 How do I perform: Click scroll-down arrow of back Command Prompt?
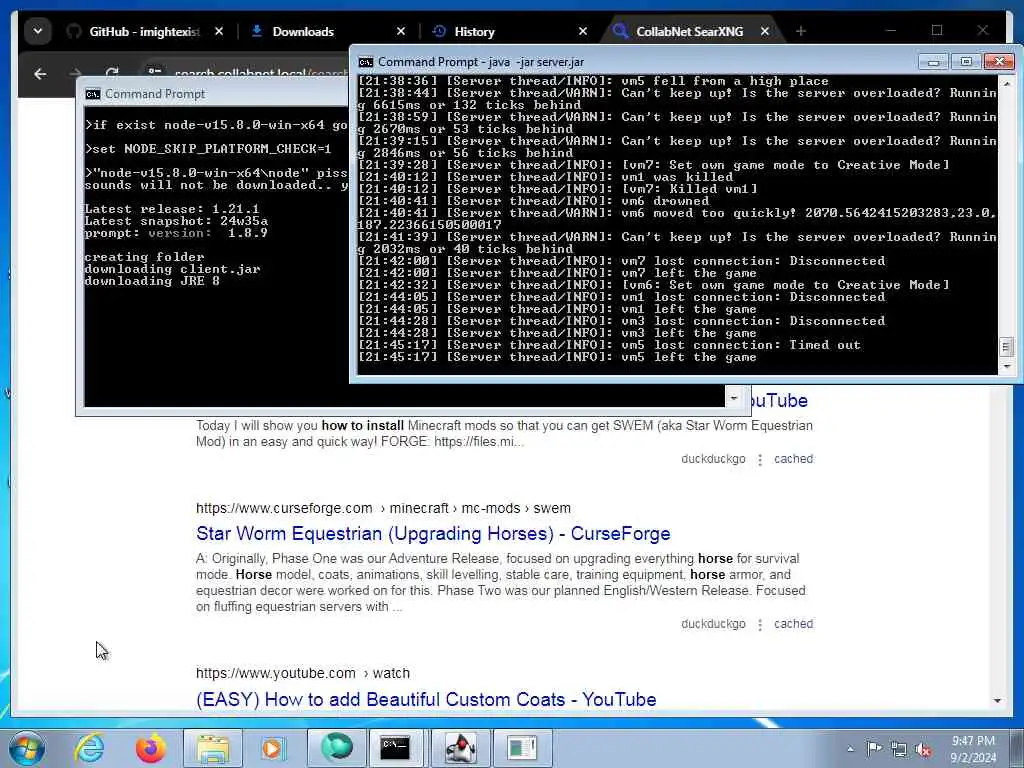[x=734, y=398]
